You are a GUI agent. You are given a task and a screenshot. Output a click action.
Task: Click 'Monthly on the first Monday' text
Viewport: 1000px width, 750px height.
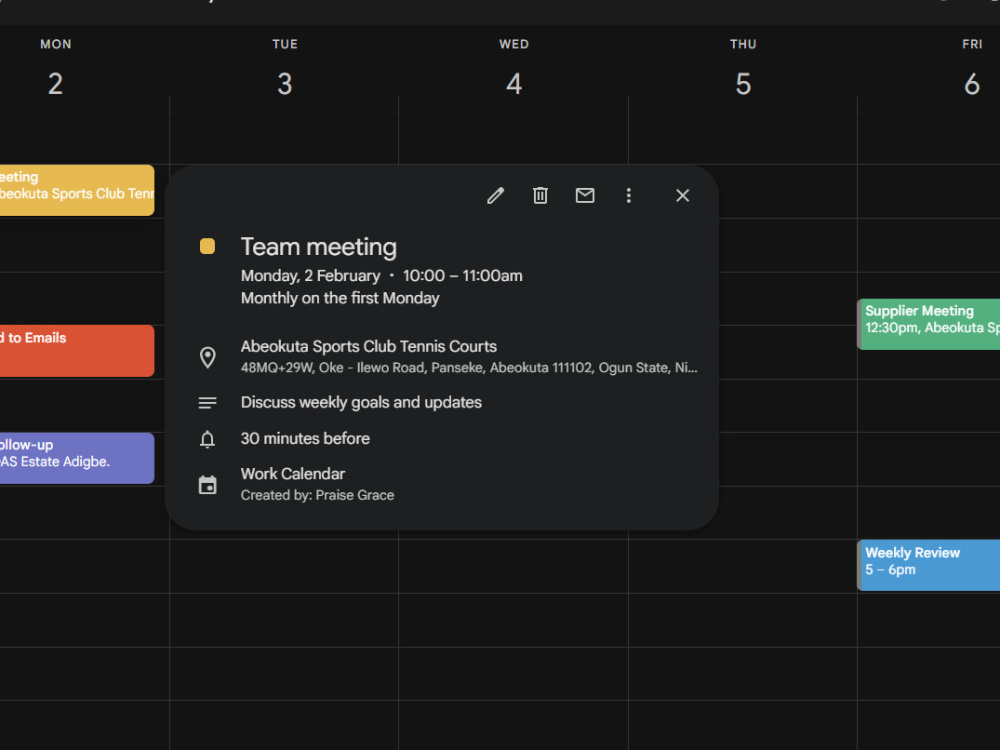340,298
